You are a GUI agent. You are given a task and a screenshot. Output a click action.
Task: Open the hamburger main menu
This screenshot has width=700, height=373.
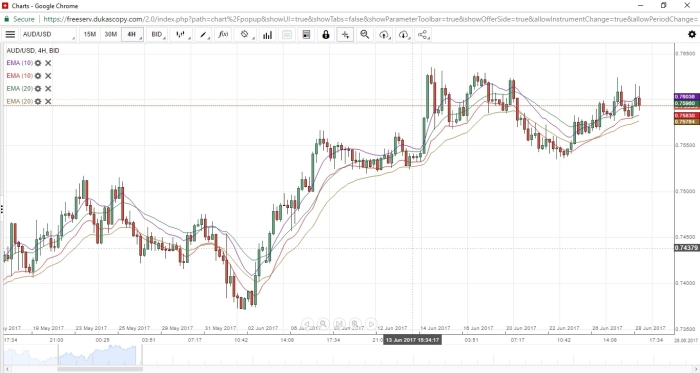click(x=10, y=34)
